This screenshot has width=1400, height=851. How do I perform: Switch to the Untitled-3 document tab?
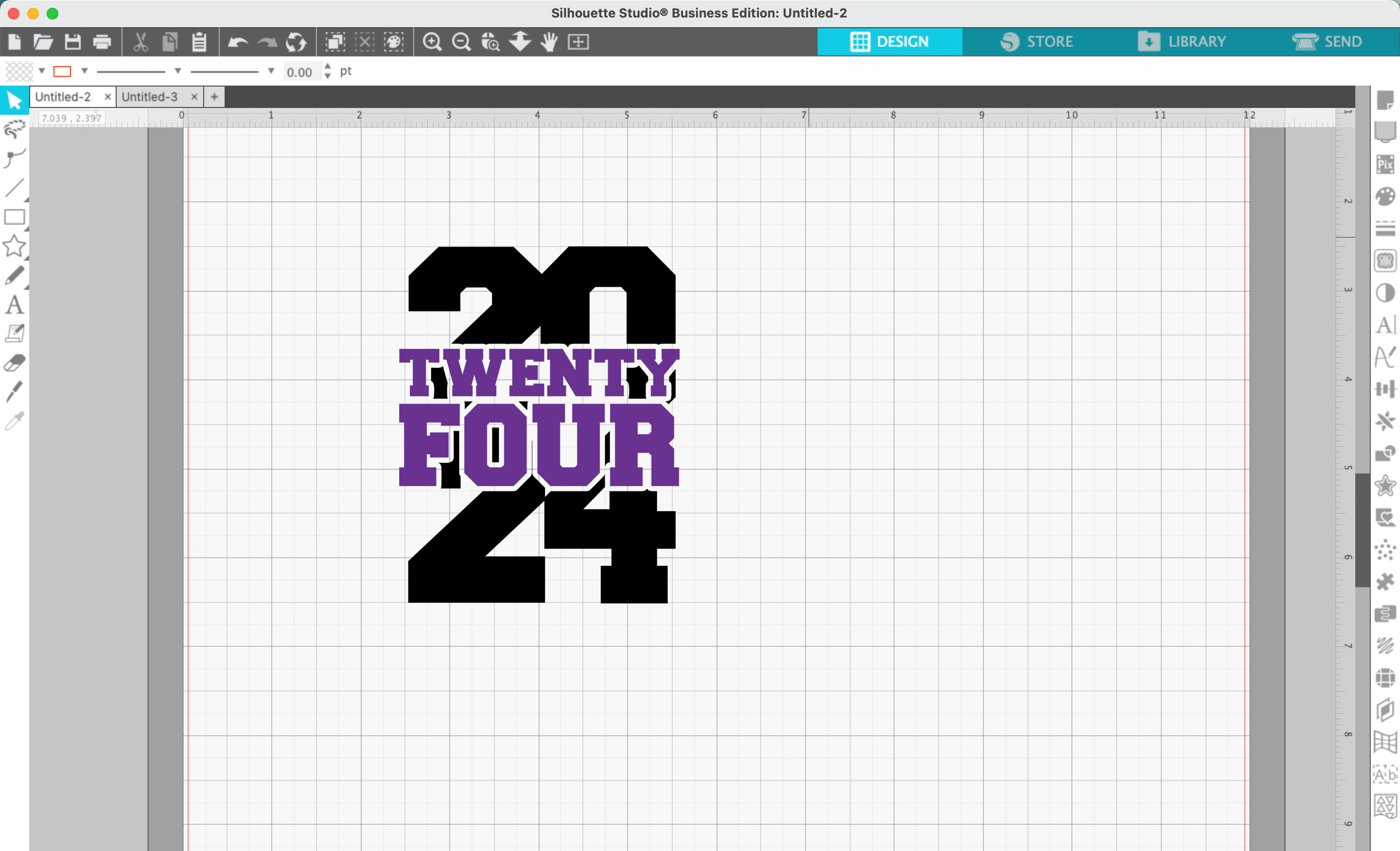(149, 97)
